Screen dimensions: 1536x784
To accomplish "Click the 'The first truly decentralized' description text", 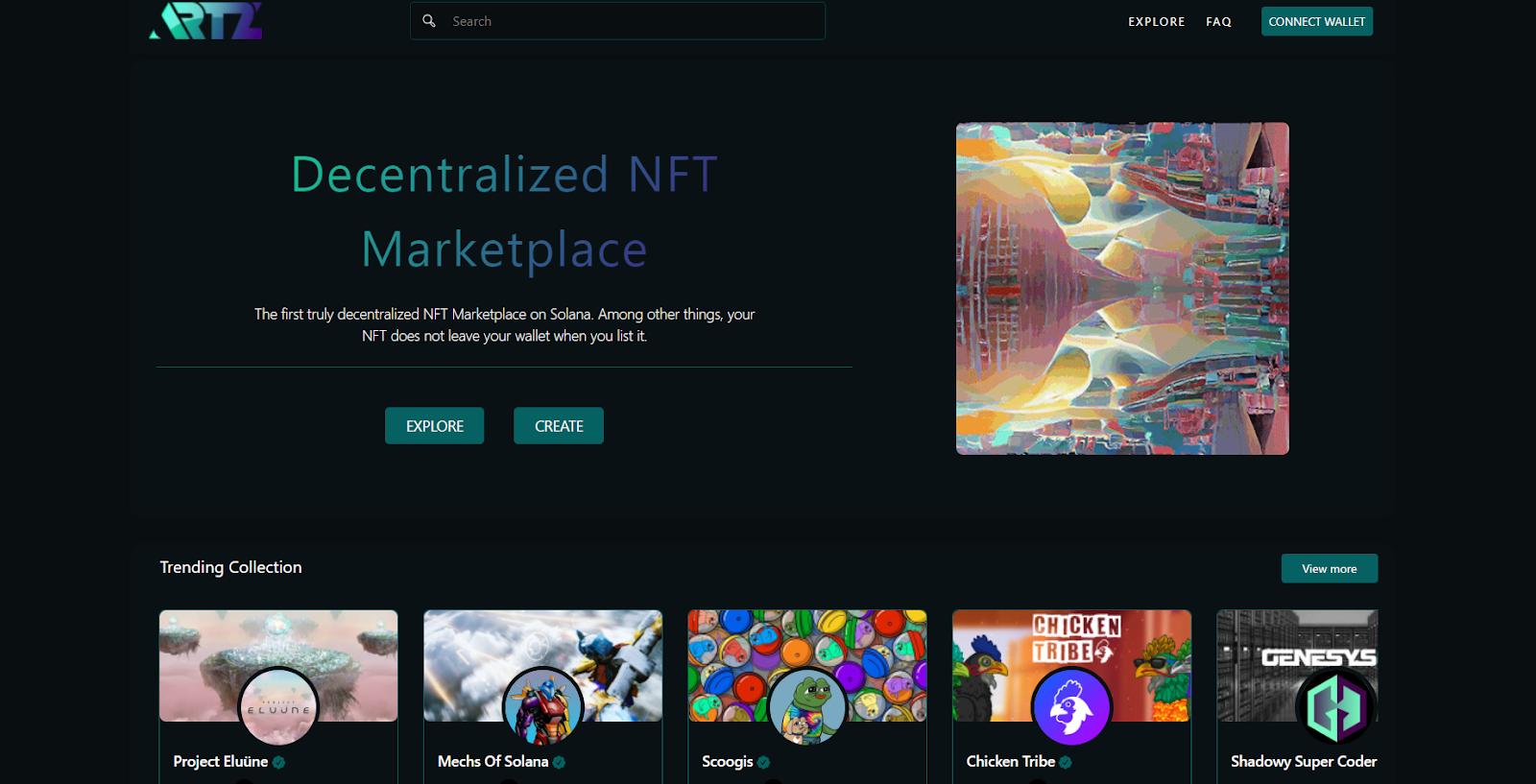I will click(x=504, y=325).
